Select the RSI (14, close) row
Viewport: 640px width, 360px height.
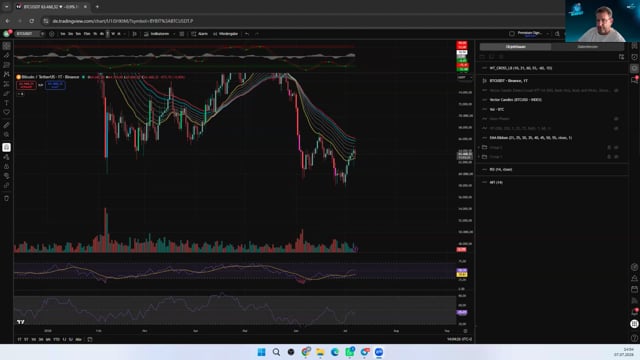pos(553,169)
